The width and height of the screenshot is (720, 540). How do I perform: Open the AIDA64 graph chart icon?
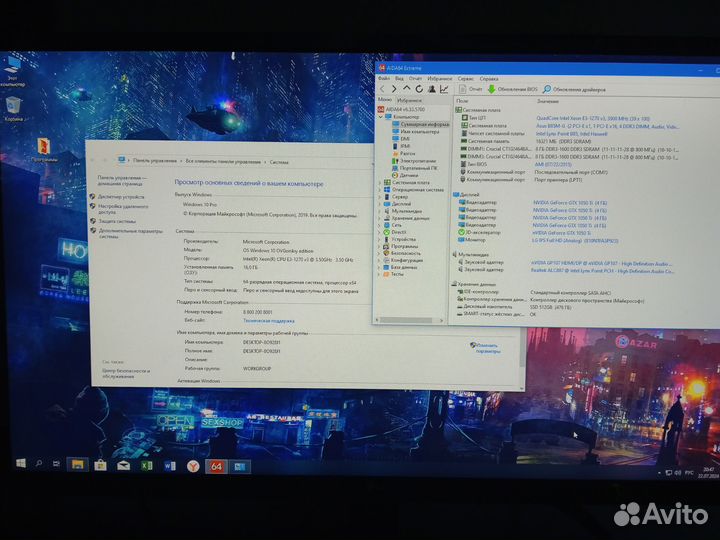click(444, 89)
